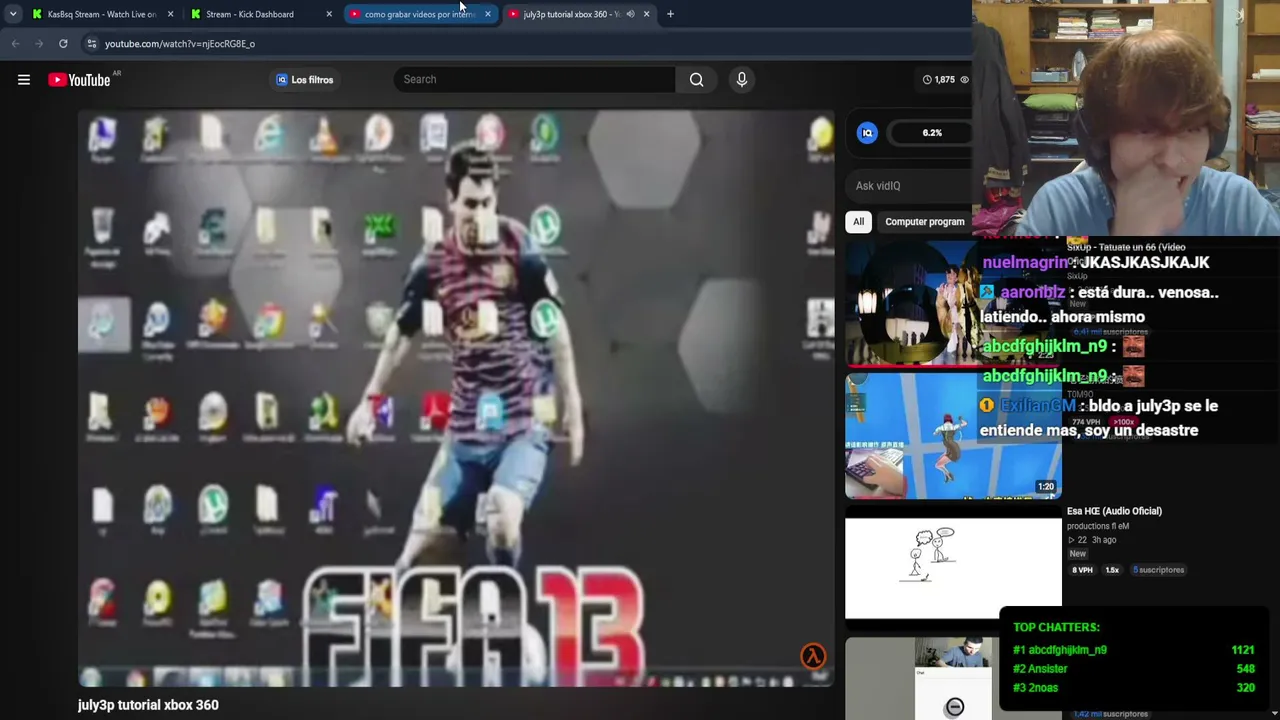The height and width of the screenshot is (720, 1280).
Task: Toggle the eye icon beside 1,875
Action: pos(964,80)
